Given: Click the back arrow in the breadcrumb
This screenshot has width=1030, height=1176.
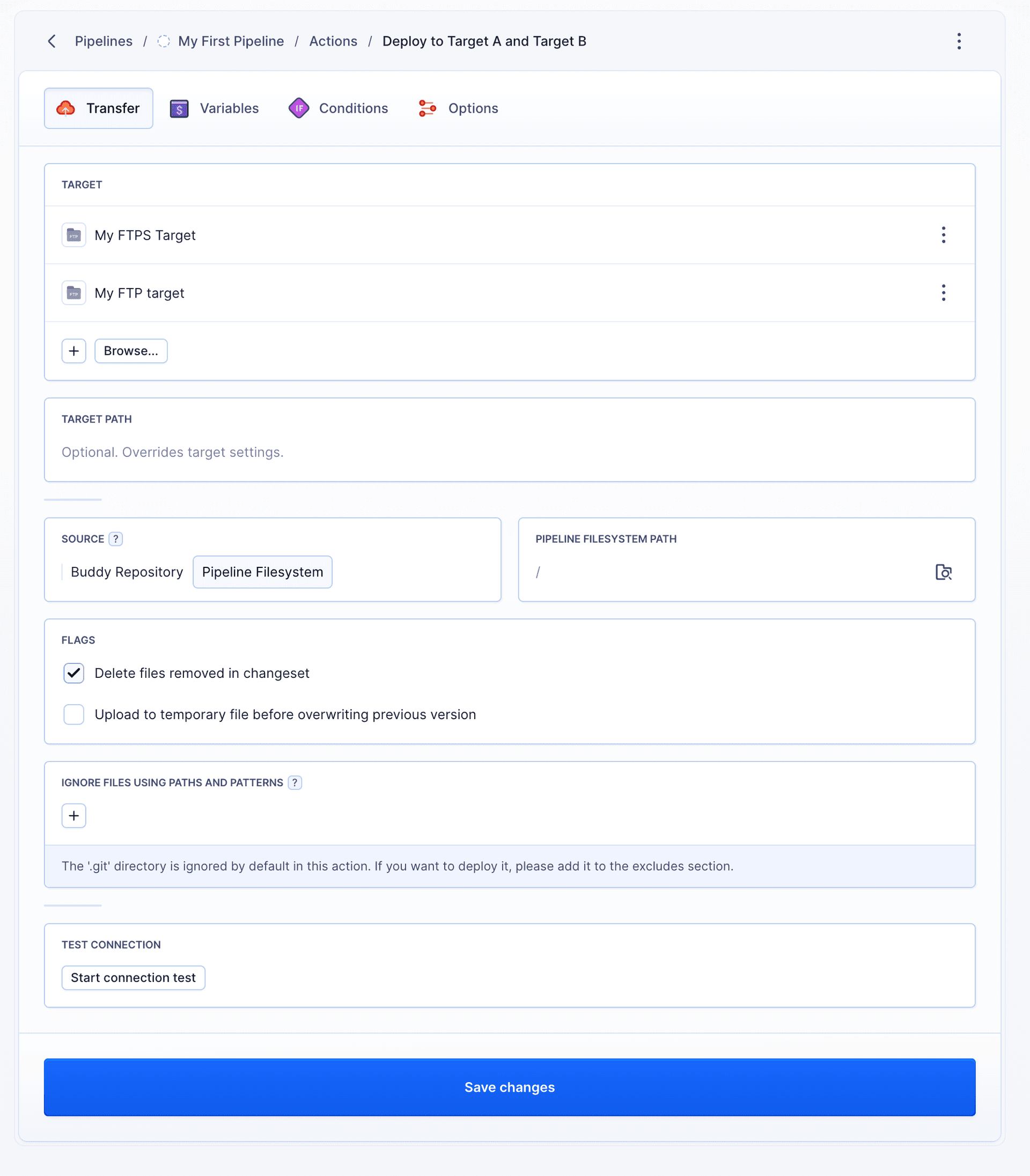Looking at the screenshot, I should point(51,41).
